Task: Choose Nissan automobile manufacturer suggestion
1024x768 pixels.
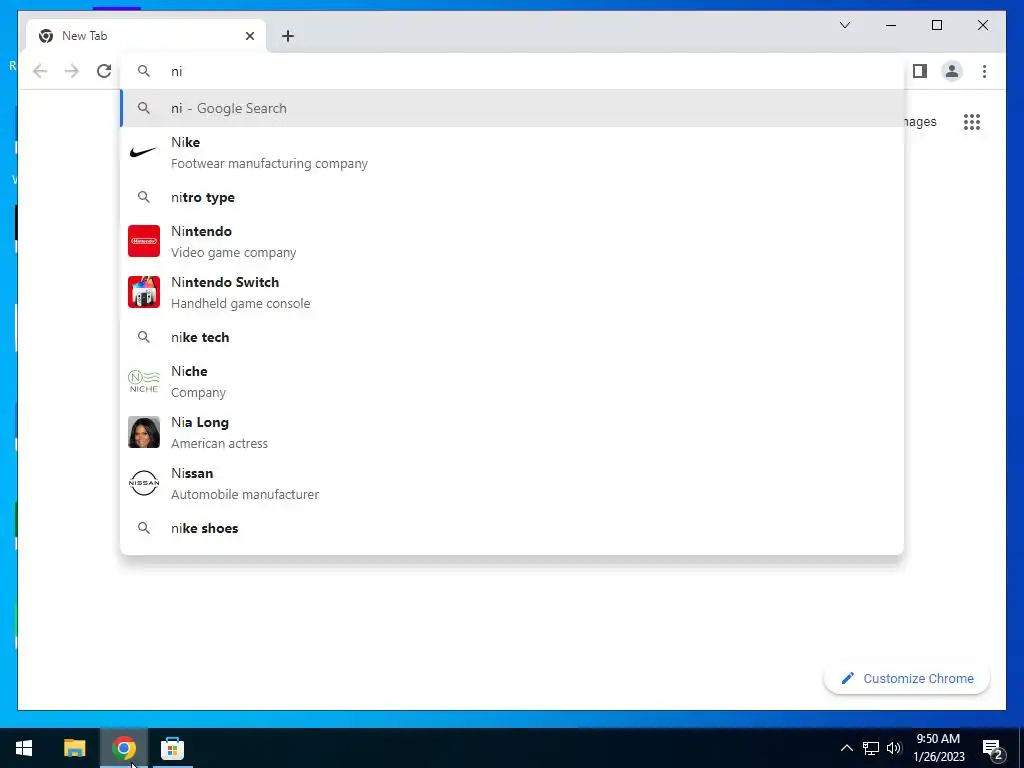Action: coord(512,483)
